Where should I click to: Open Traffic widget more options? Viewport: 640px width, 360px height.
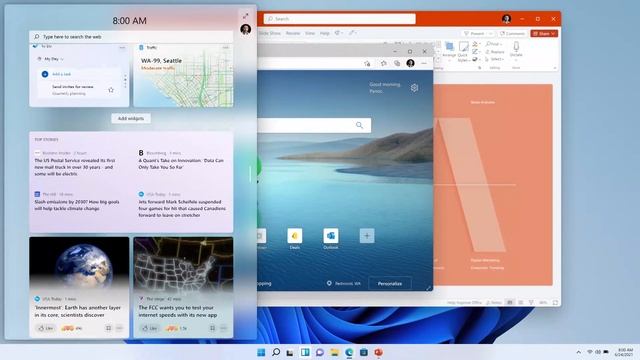[226, 48]
